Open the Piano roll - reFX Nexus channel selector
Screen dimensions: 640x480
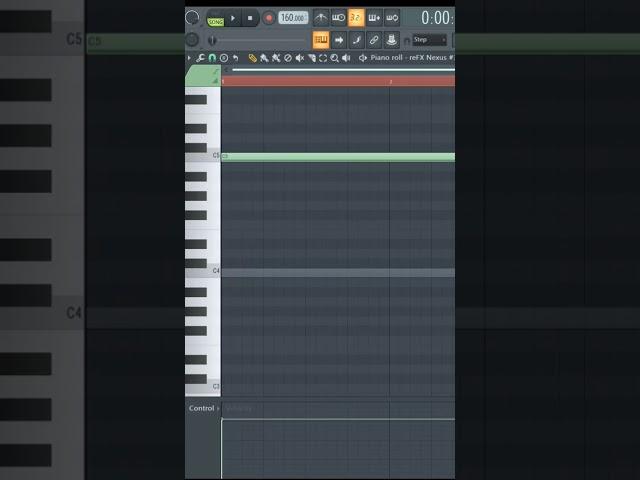click(x=412, y=58)
